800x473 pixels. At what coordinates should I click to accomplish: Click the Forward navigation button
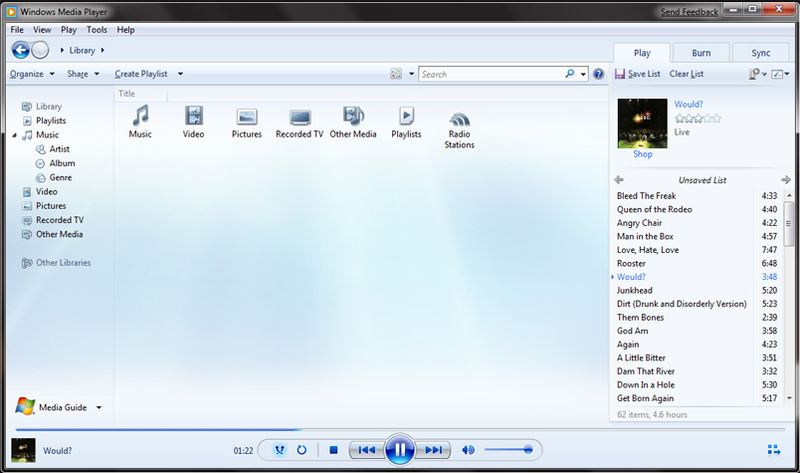[40, 50]
